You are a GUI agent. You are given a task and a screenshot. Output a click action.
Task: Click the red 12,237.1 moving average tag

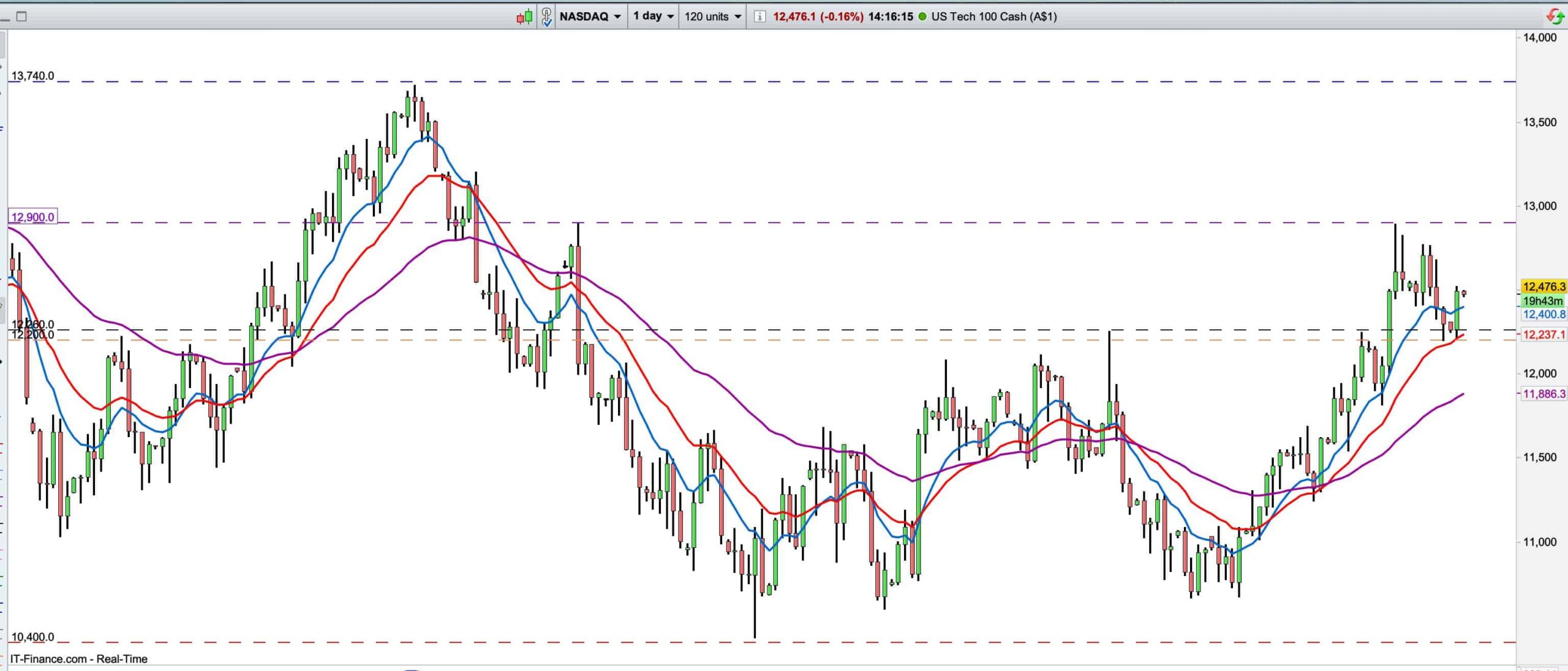[1543, 334]
